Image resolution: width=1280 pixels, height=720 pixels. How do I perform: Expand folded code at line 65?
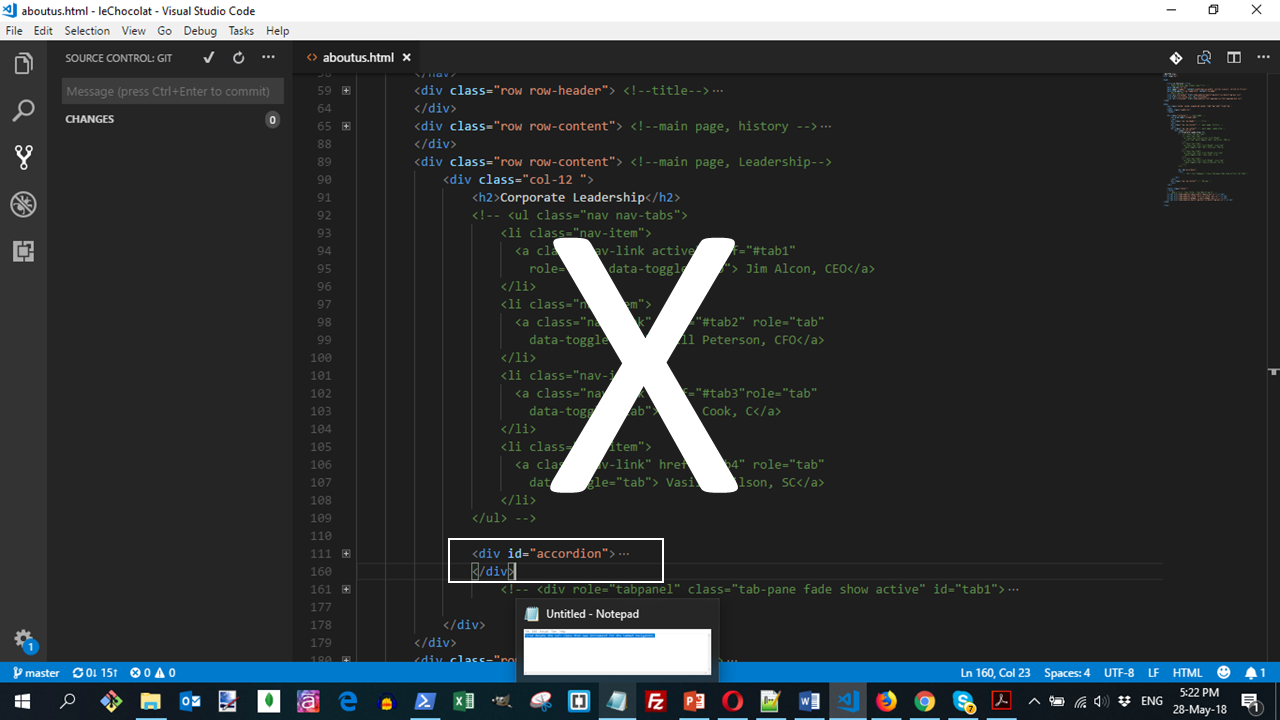[346, 126]
